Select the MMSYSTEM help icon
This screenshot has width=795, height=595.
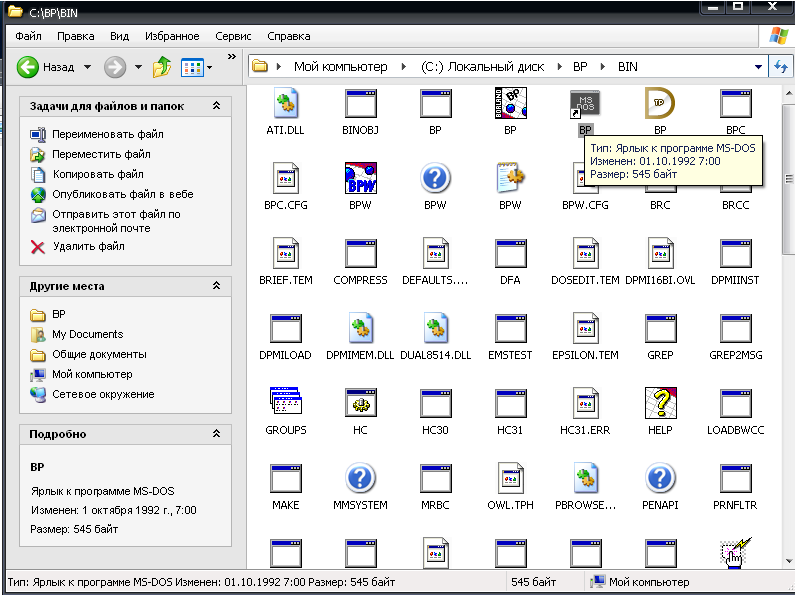pos(360,478)
